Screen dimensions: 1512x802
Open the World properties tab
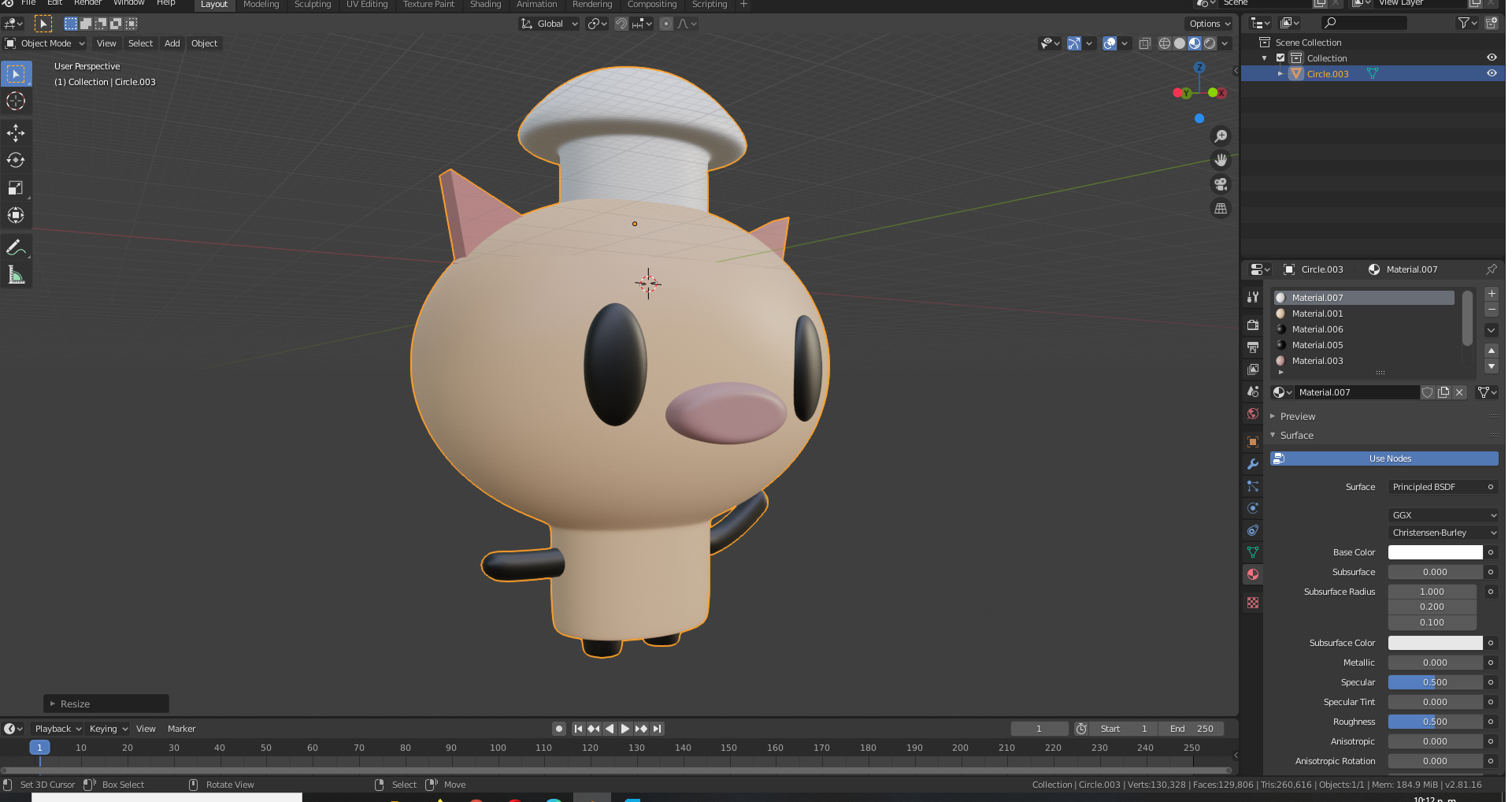(1252, 414)
